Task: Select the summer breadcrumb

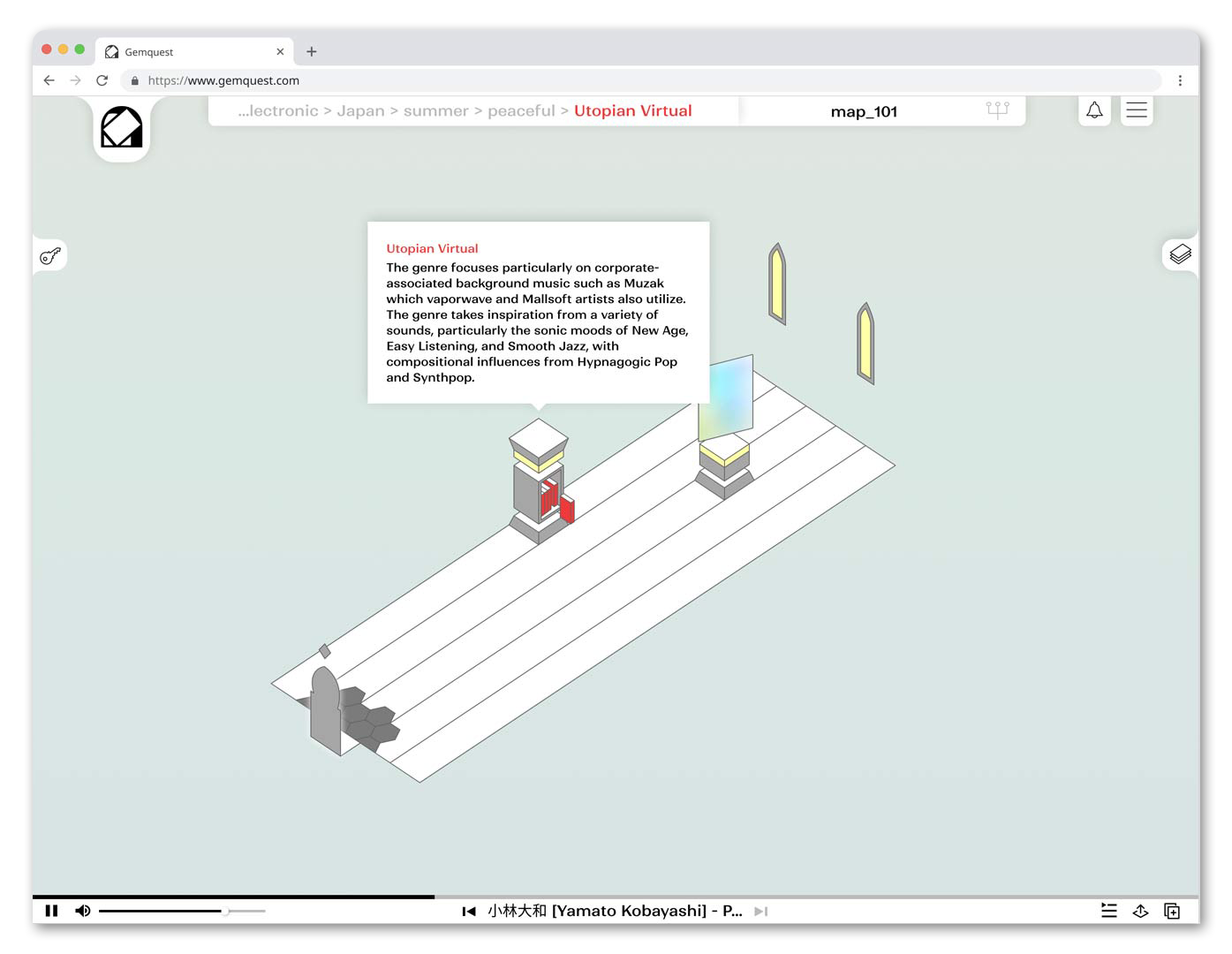Action: click(x=435, y=111)
